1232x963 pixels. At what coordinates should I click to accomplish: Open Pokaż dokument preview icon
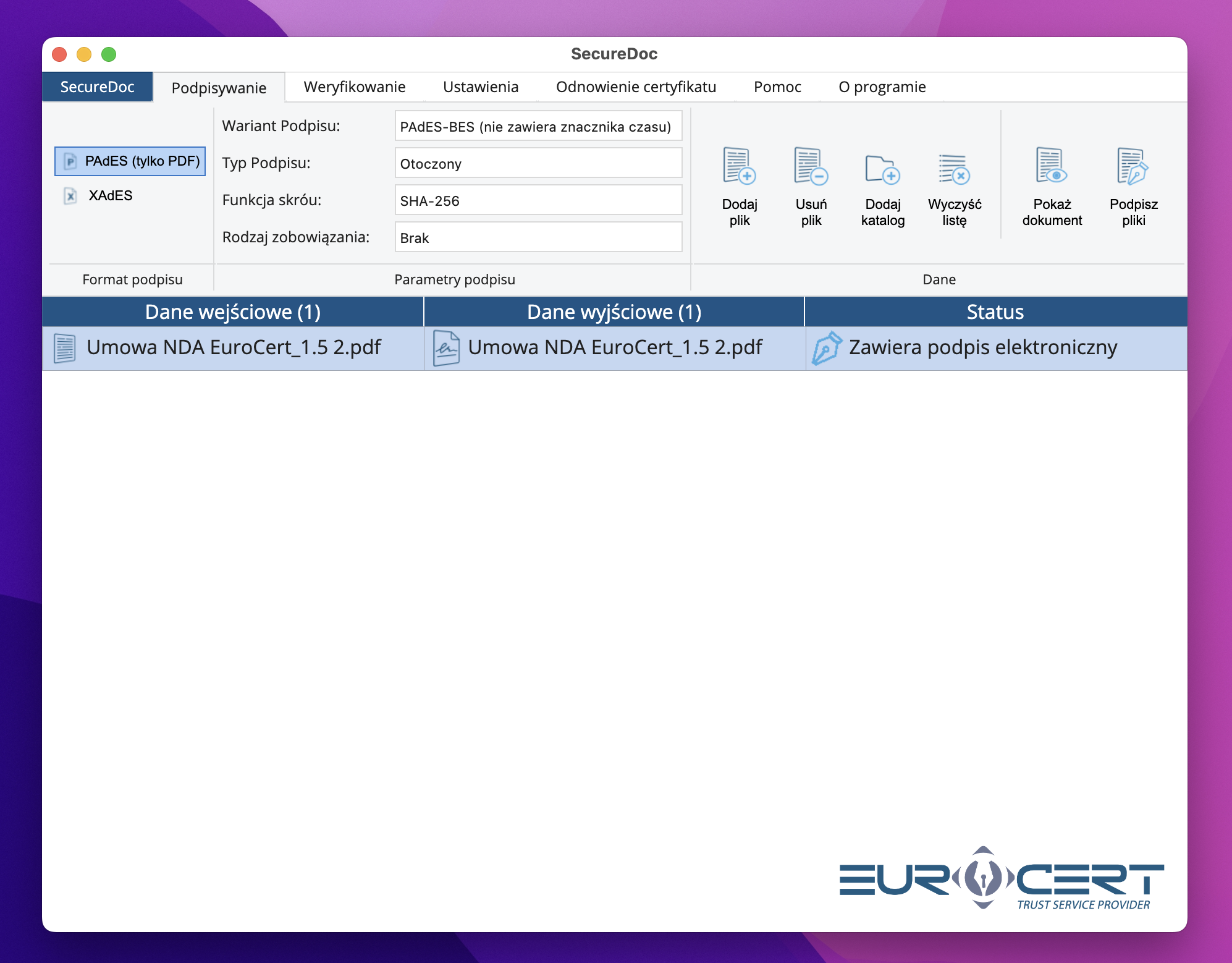tap(1052, 167)
